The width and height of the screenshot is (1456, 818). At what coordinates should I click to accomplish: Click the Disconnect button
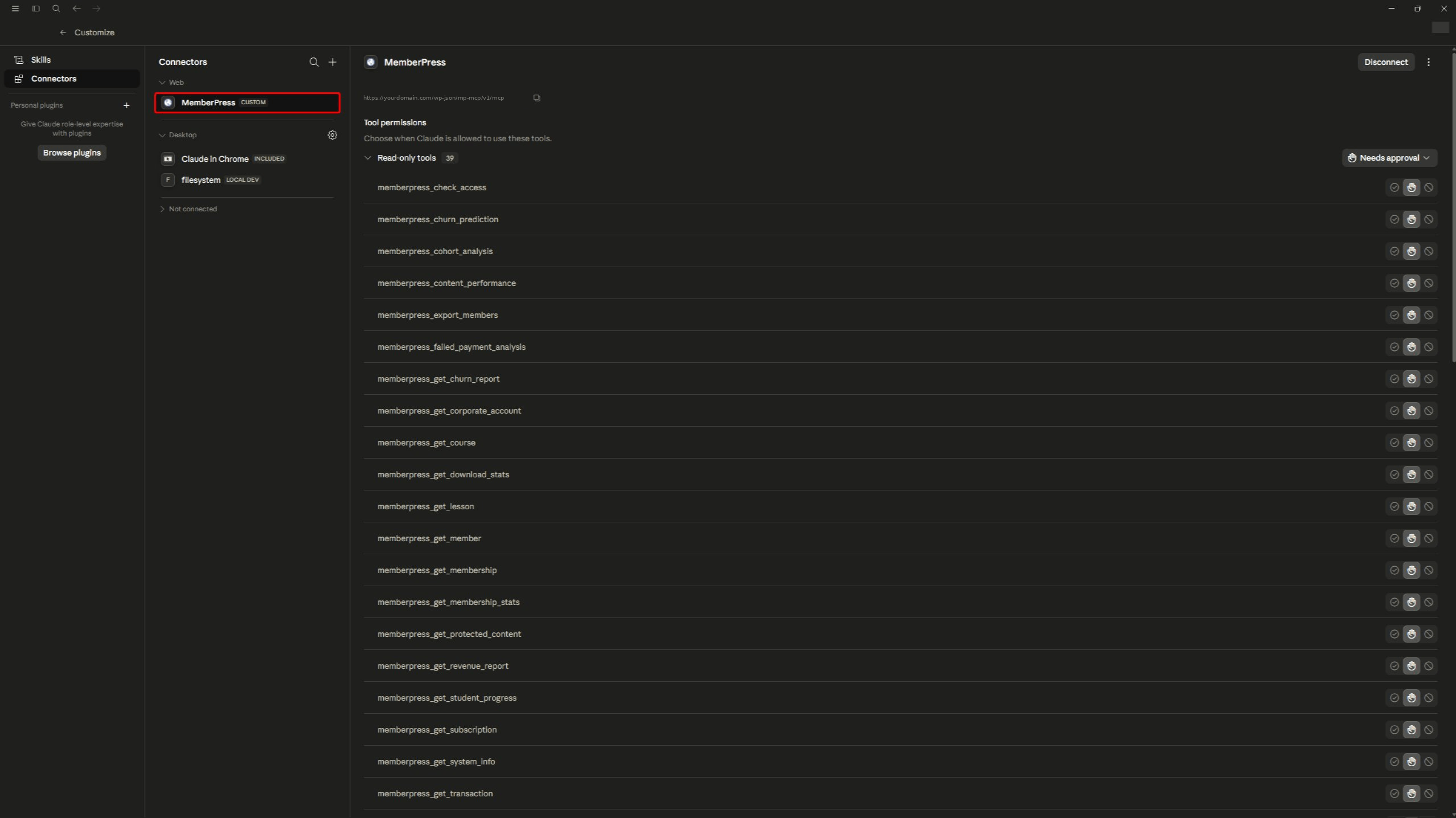click(x=1385, y=62)
